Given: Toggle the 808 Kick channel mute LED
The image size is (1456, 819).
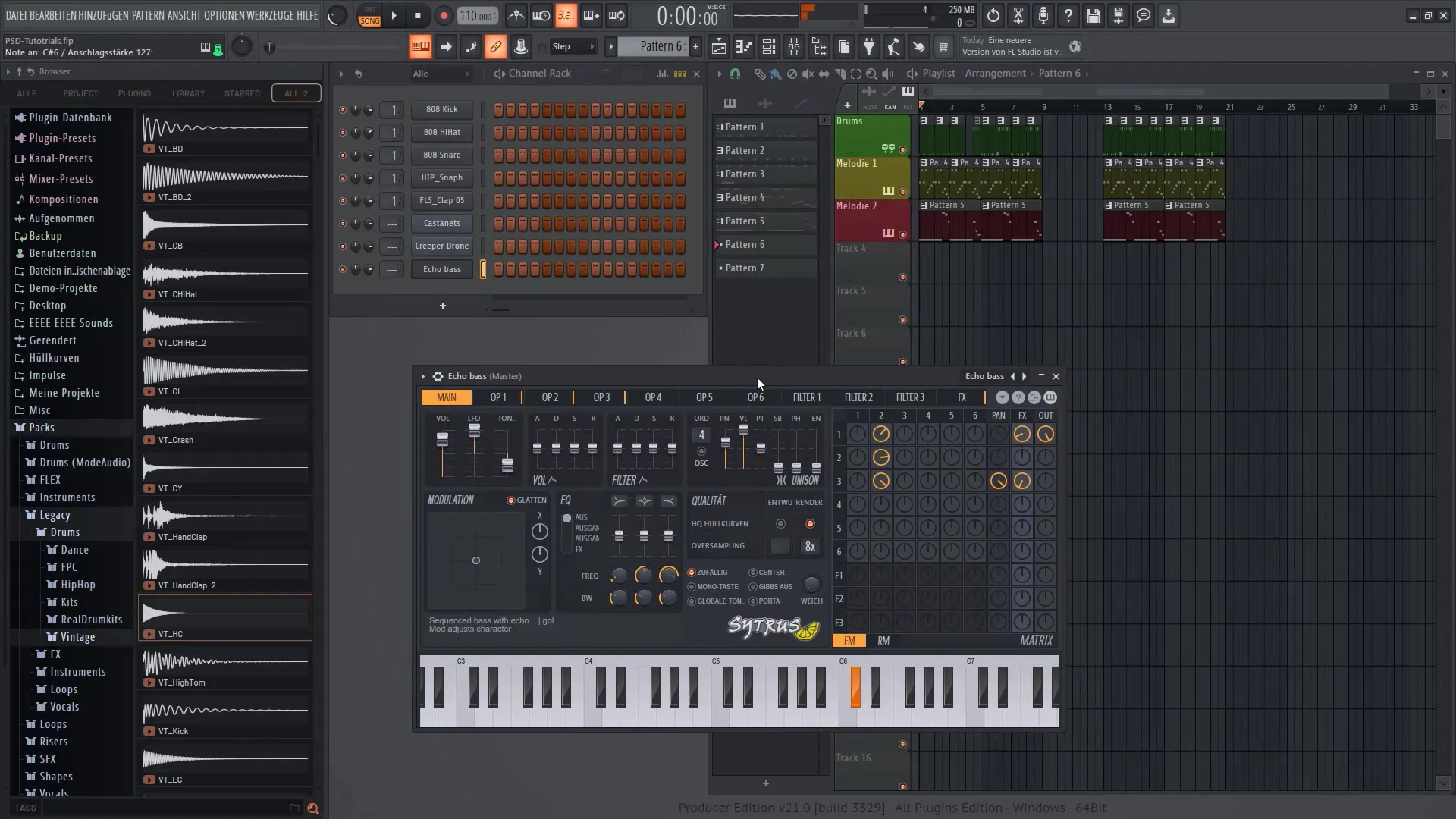Looking at the screenshot, I should point(343,110).
